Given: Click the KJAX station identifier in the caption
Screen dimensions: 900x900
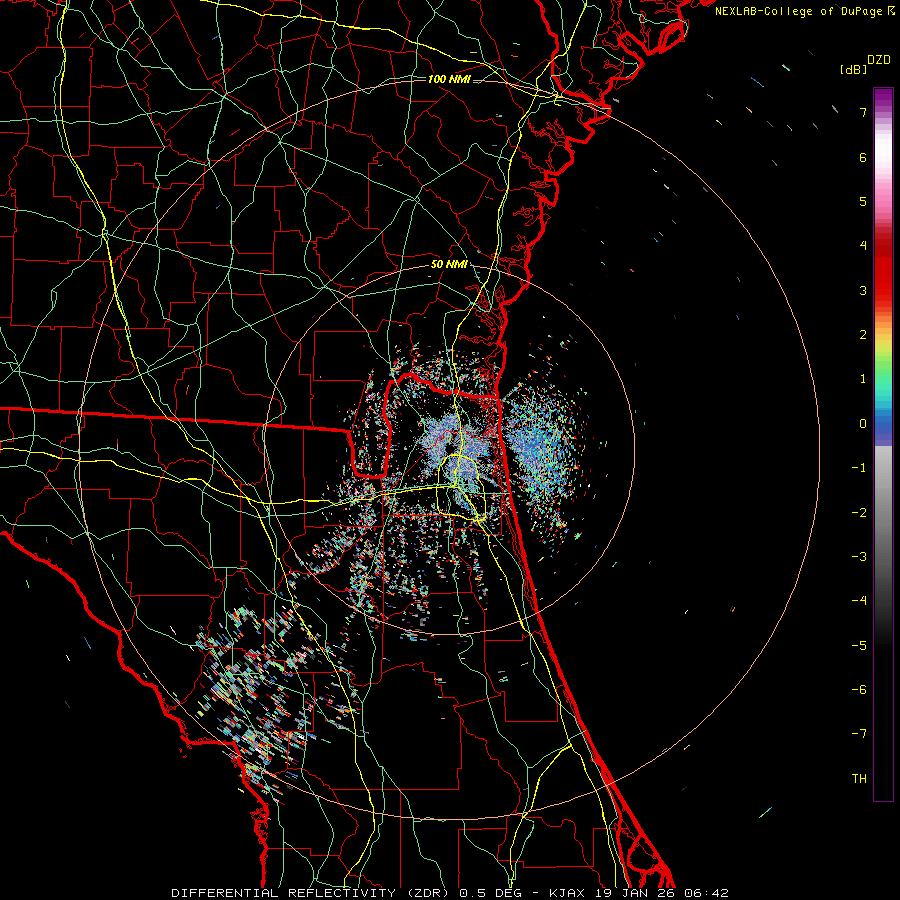Looking at the screenshot, I should [x=567, y=893].
